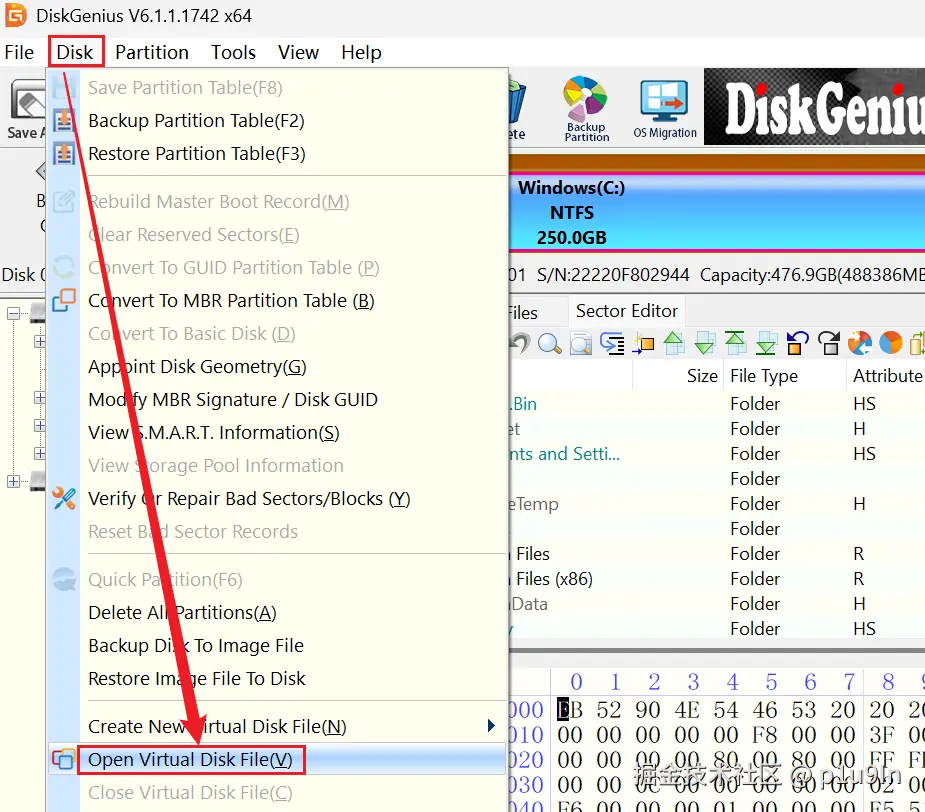Image resolution: width=925 pixels, height=812 pixels.
Task: Open the Create New Virtual Disk File submenu
Action: point(277,726)
